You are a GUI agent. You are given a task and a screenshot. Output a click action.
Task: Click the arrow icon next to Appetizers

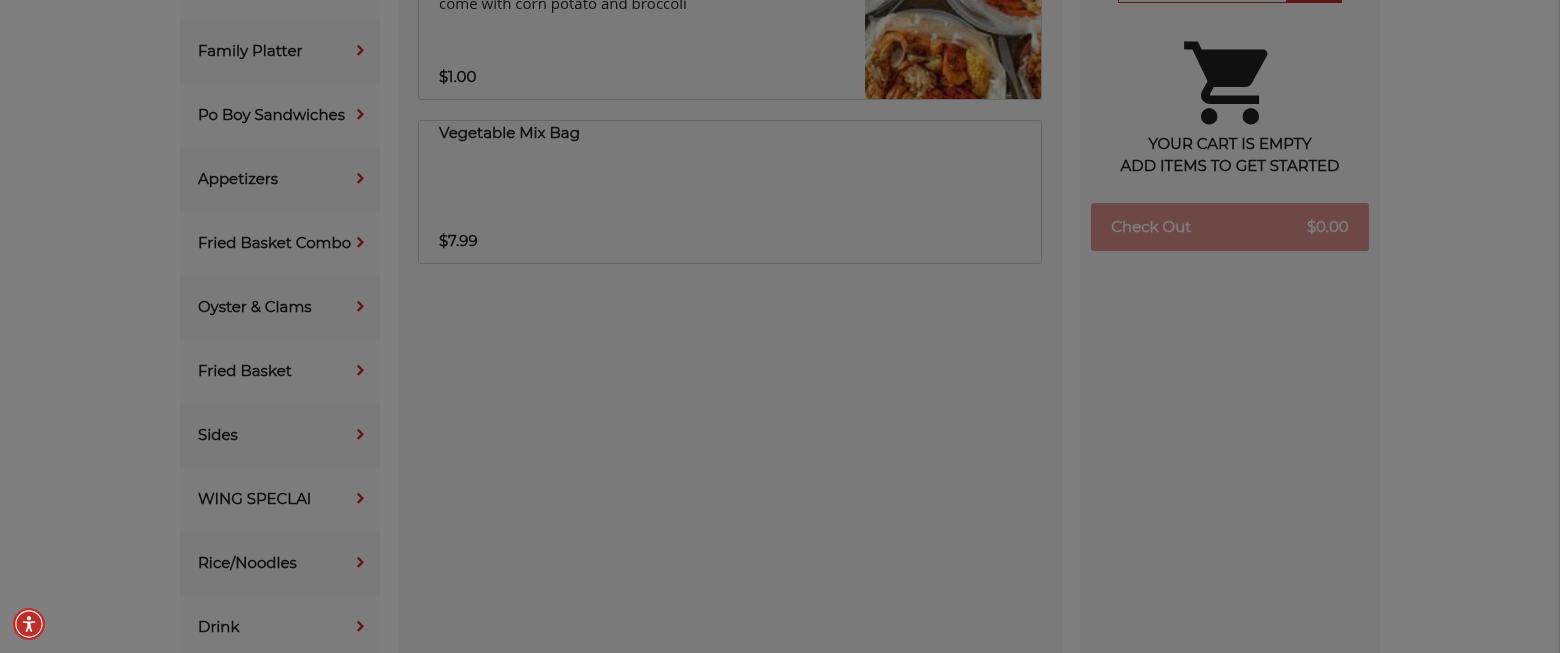pyautogui.click(x=360, y=179)
